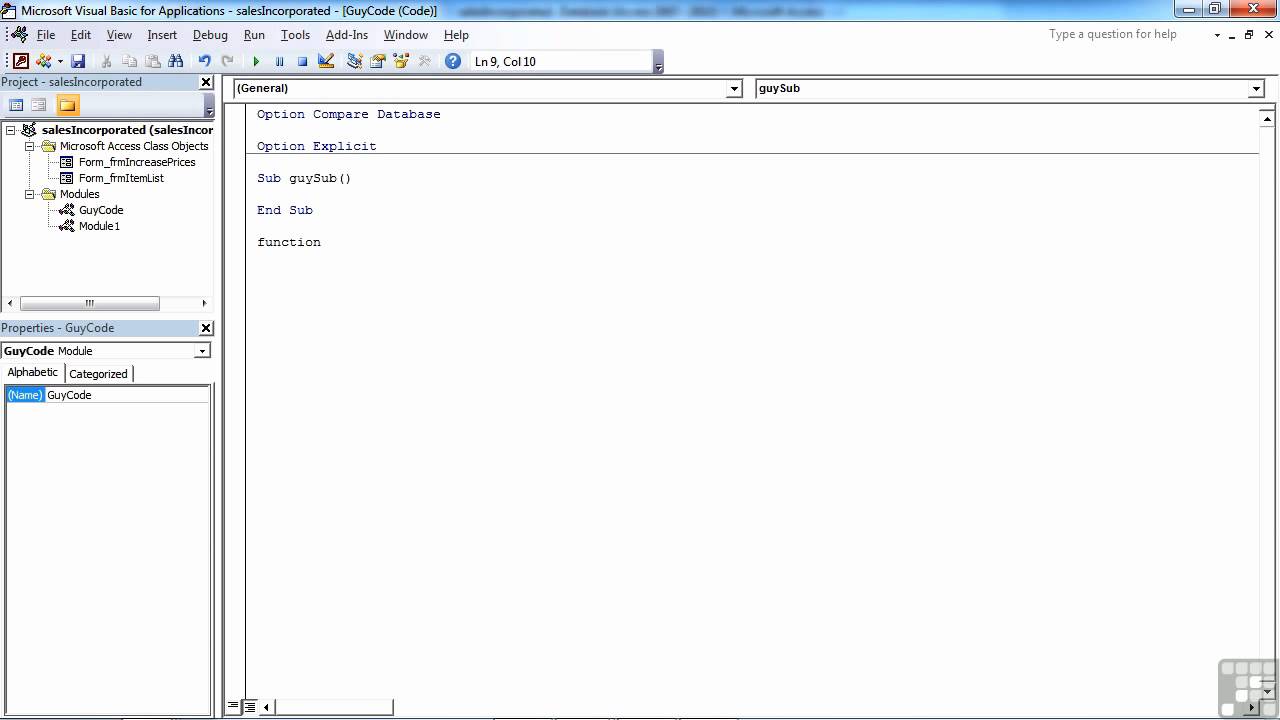Click the 'Option Explicit' code line

316,146
